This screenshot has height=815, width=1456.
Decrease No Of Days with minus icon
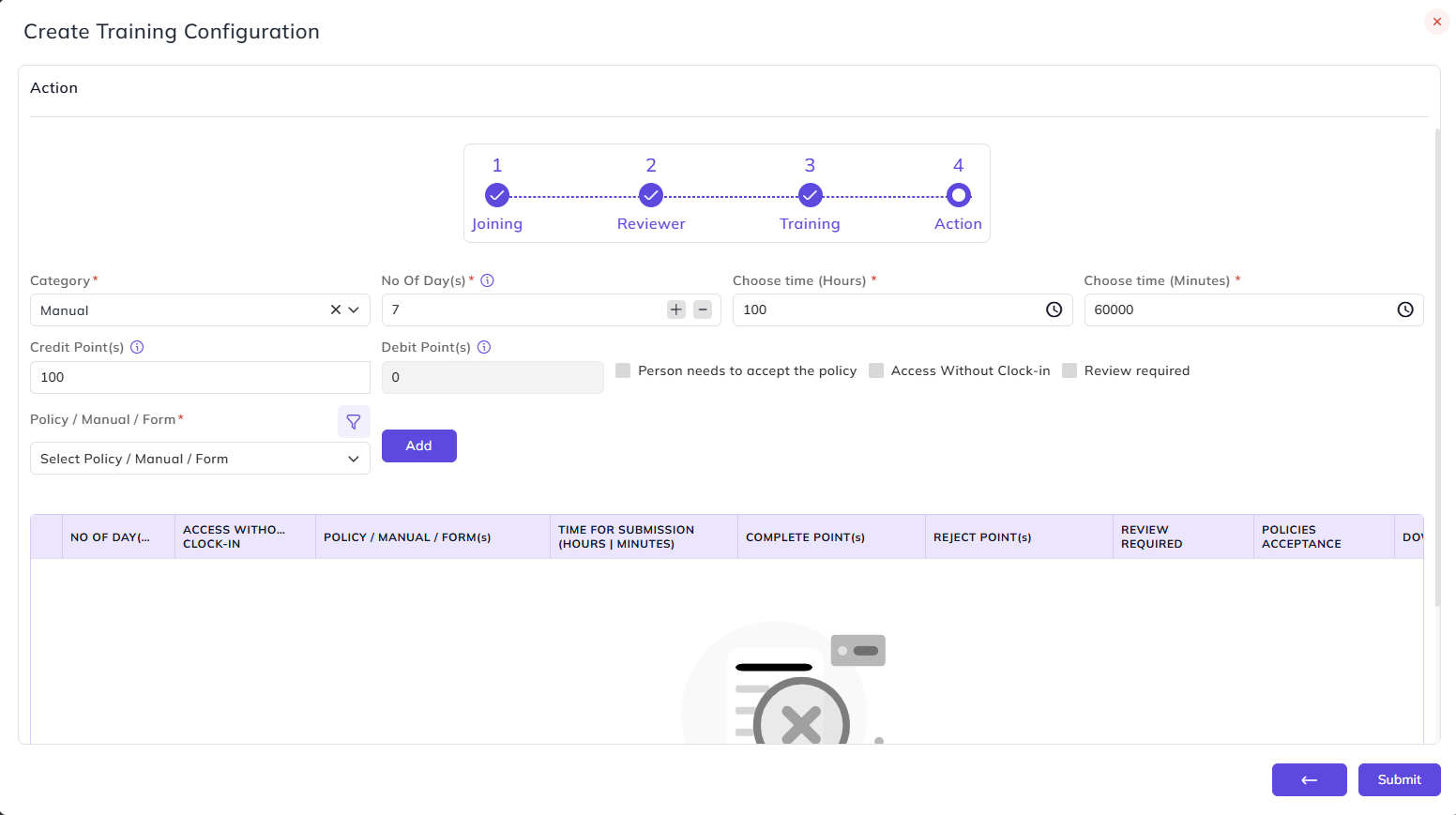pos(703,309)
